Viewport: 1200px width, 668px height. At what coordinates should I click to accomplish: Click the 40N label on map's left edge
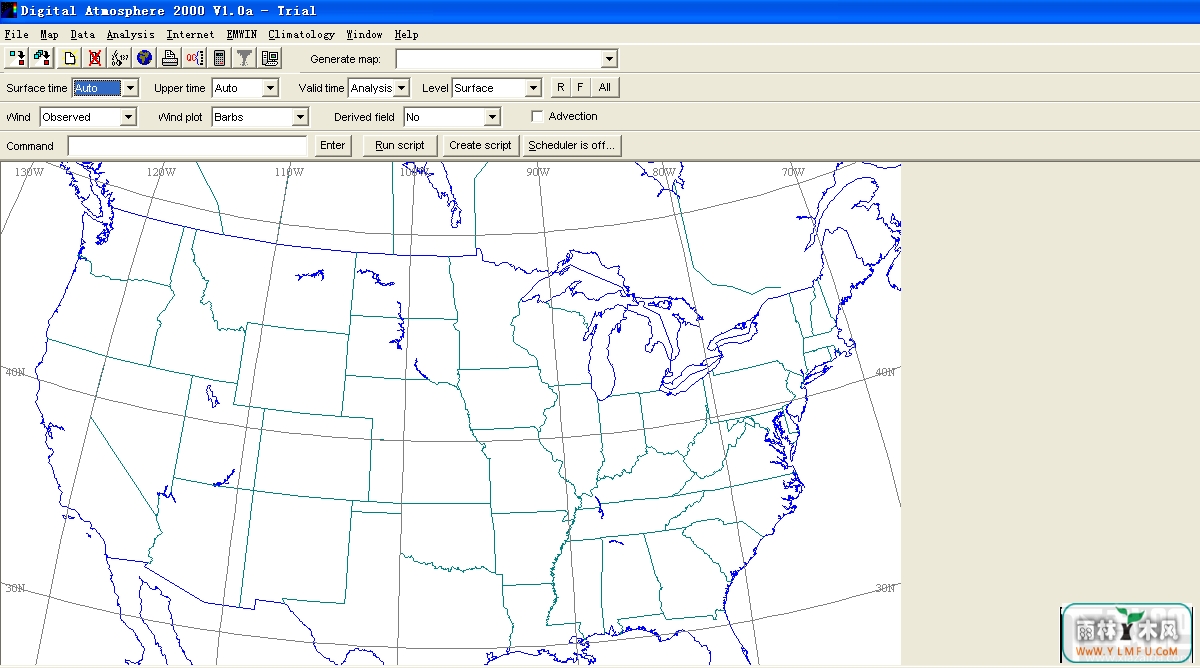tap(14, 372)
